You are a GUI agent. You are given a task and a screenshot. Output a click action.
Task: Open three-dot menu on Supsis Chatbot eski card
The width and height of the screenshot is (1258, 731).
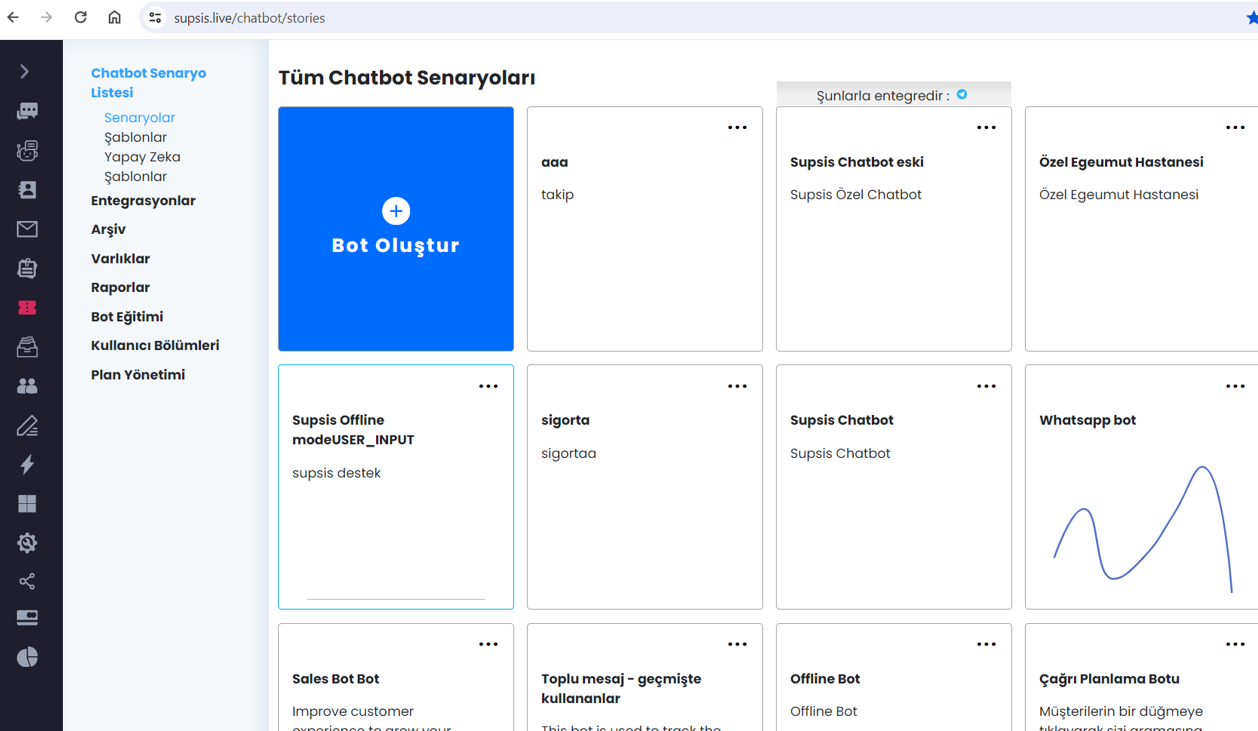[x=986, y=128]
